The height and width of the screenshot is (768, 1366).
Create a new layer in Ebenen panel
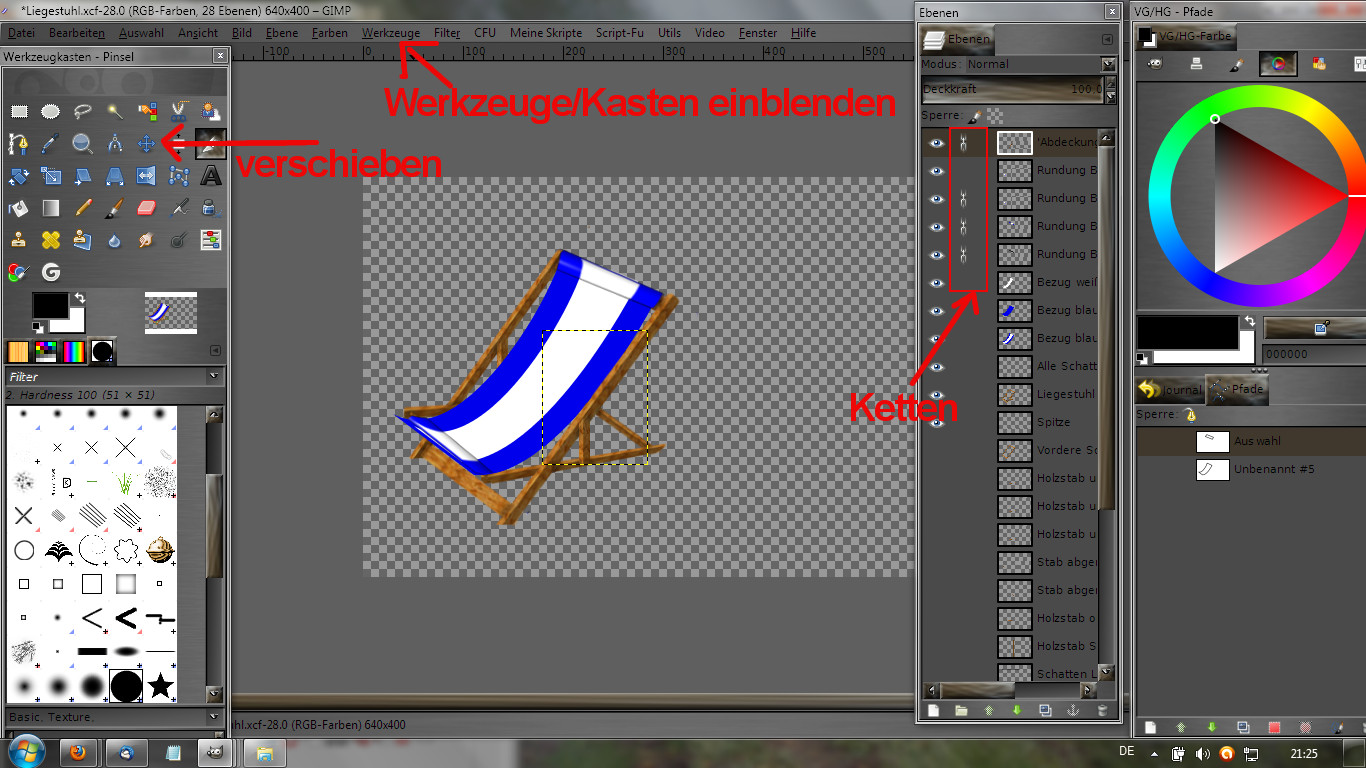[933, 711]
